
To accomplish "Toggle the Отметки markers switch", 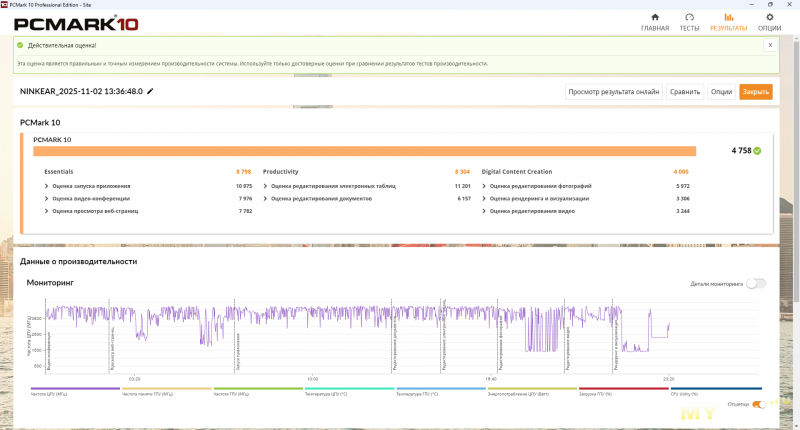I will click(759, 404).
